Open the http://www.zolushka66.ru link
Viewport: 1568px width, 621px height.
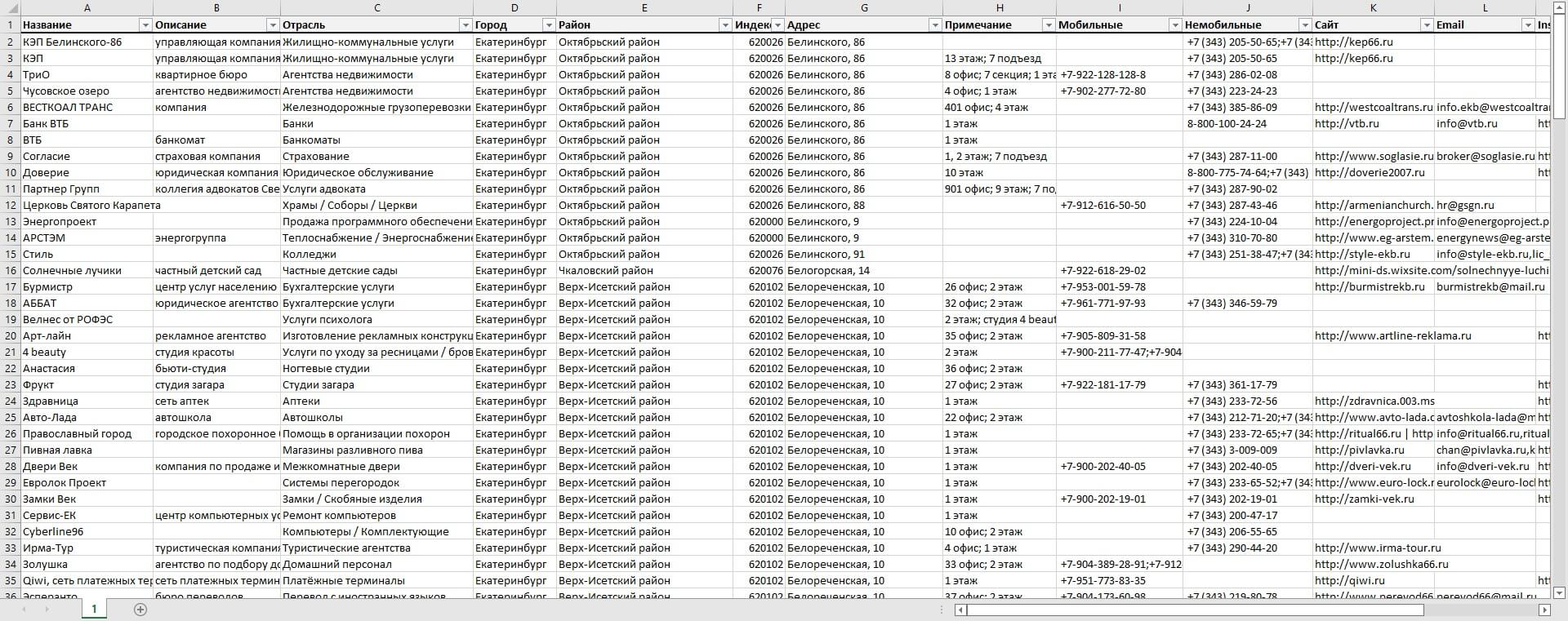(1382, 564)
